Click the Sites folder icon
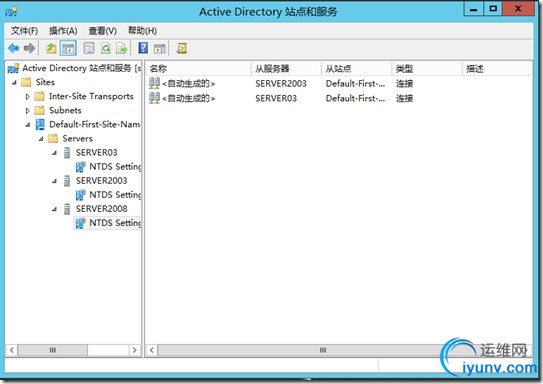543x384 pixels. tap(26, 82)
